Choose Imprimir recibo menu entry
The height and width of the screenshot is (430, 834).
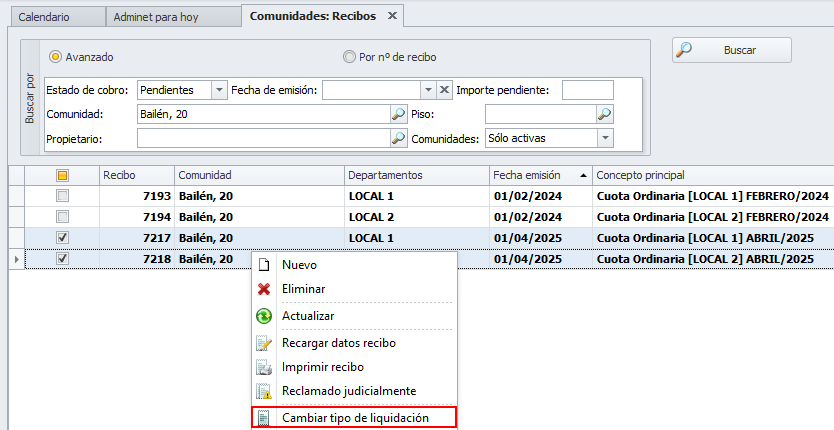point(354,367)
